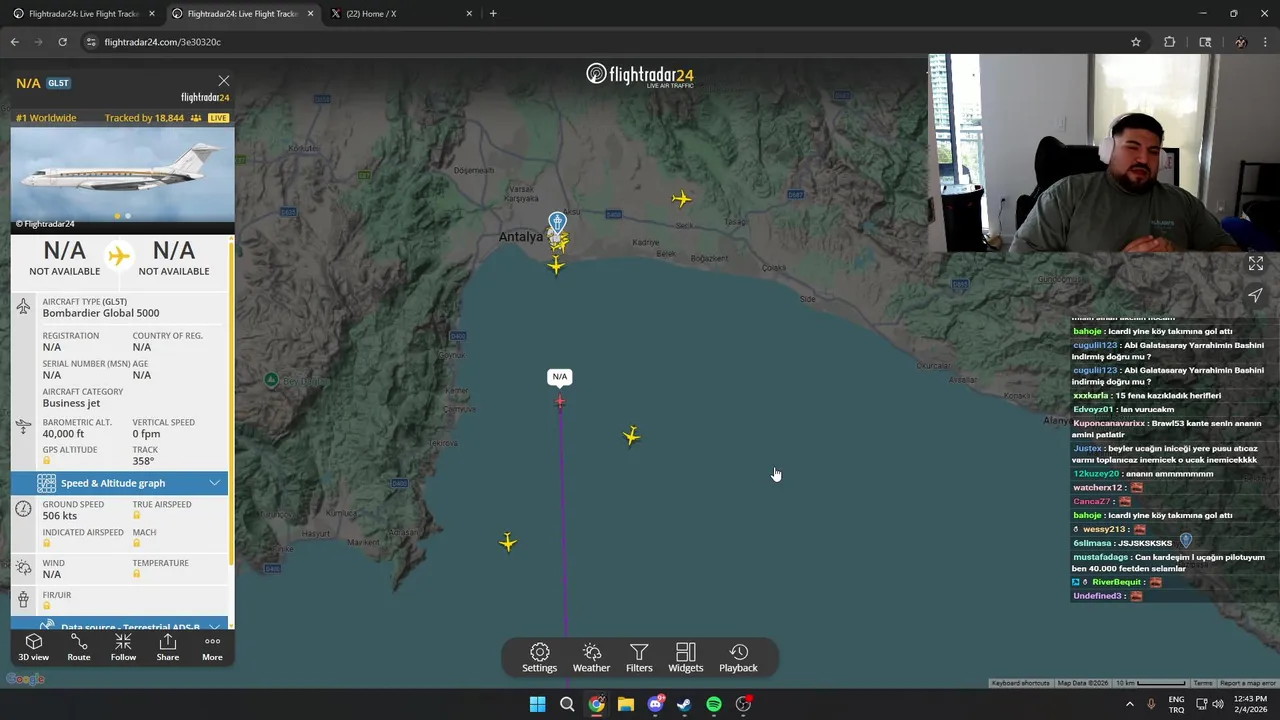Switch to the first Flightradar24 browser tab
The width and height of the screenshot is (1280, 720).
(x=83, y=14)
